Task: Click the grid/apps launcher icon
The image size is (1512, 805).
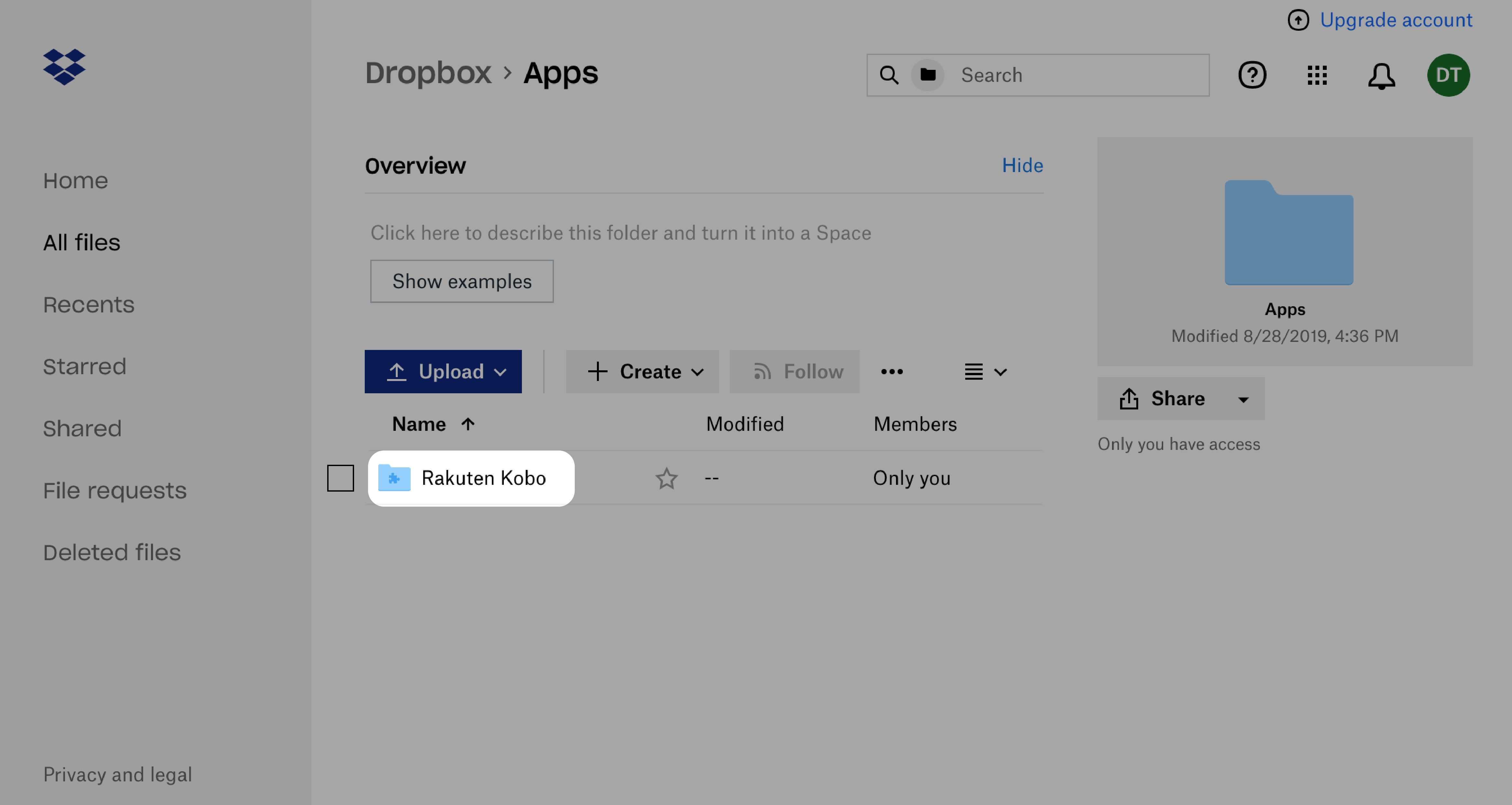Action: coord(1317,74)
